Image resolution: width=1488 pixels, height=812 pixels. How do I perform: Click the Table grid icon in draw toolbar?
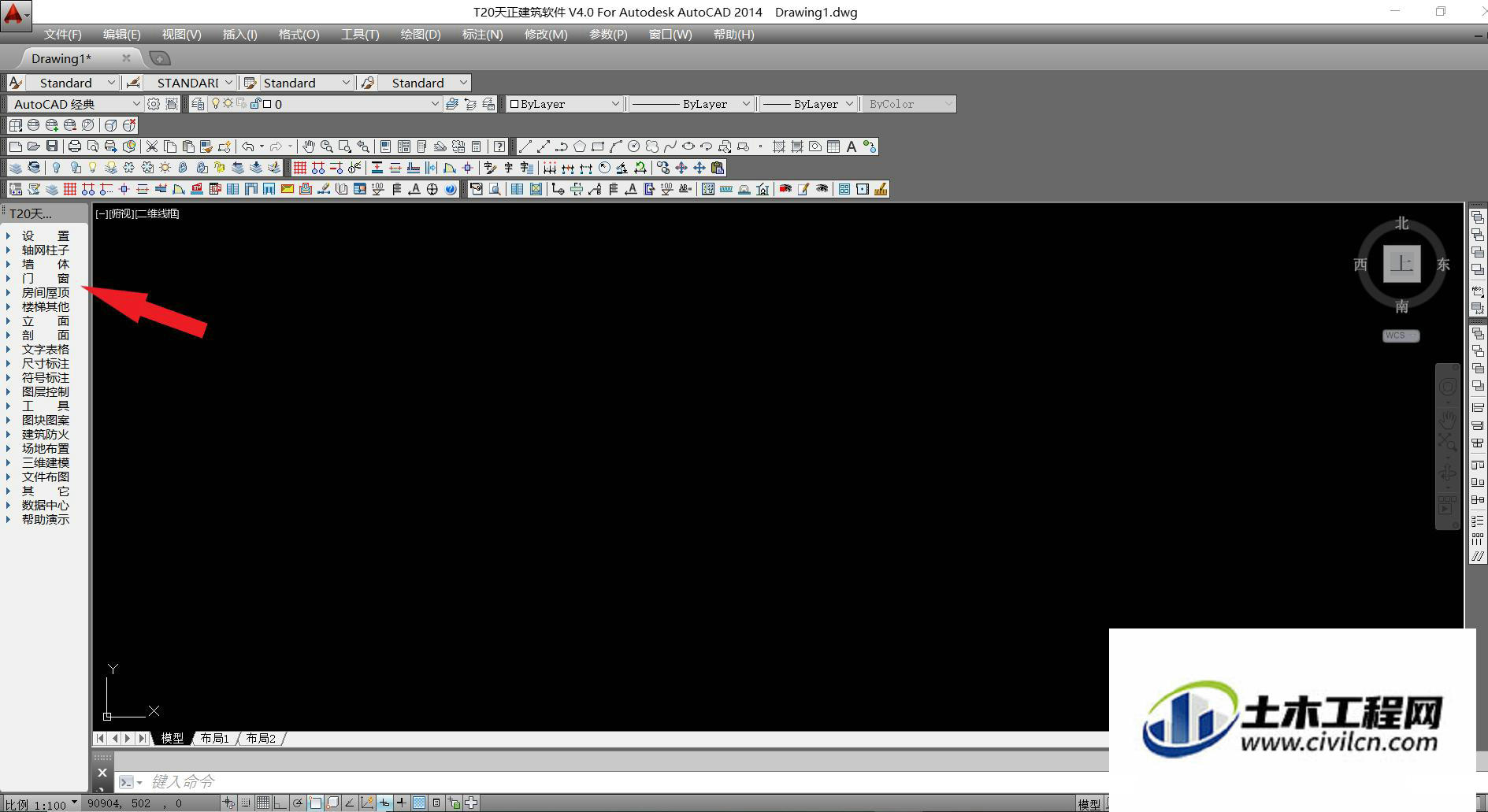833,146
